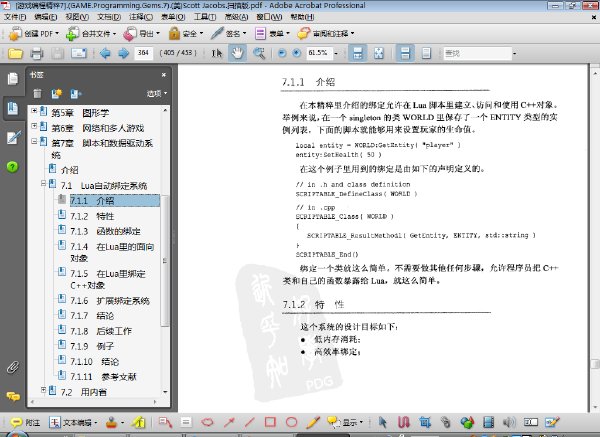Screen dimensions: 600x437
Task: Click the Print icon
Action: click(x=37, y=53)
